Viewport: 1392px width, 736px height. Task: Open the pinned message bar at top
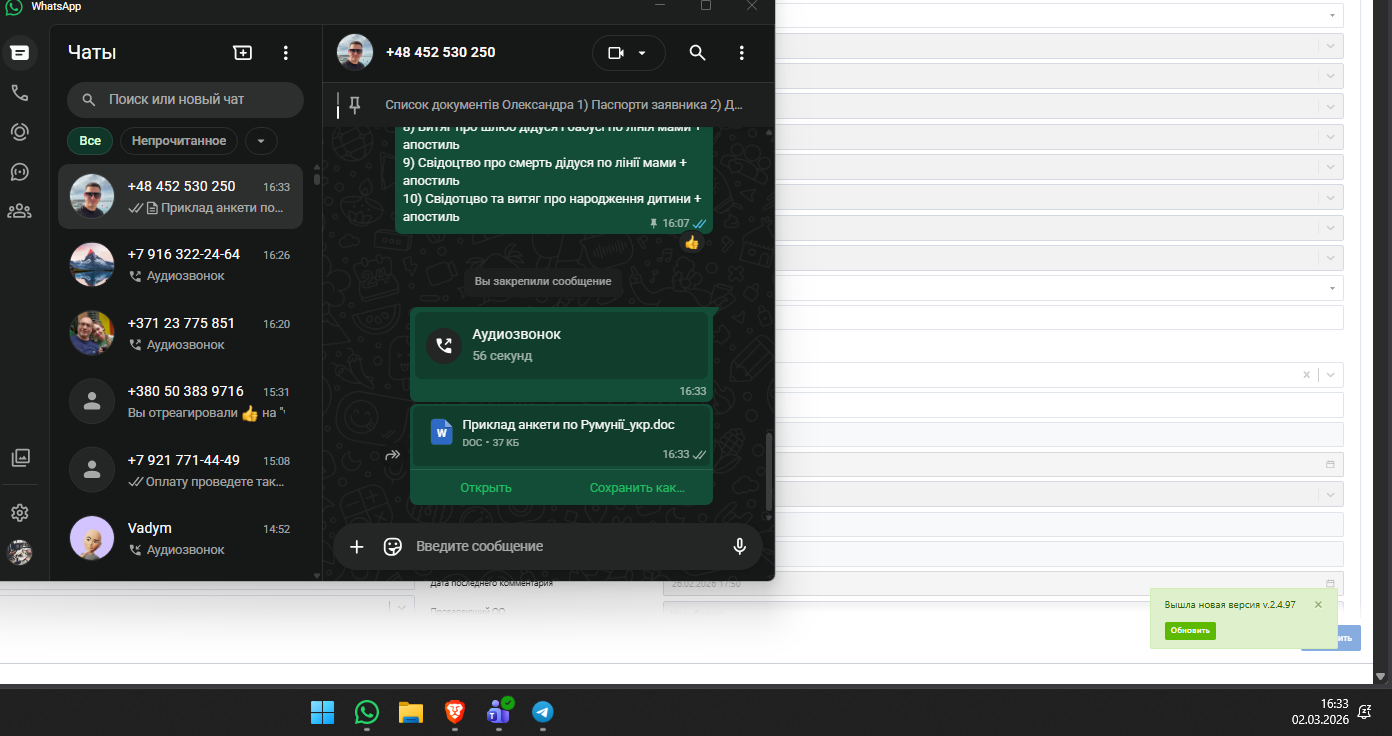click(548, 104)
